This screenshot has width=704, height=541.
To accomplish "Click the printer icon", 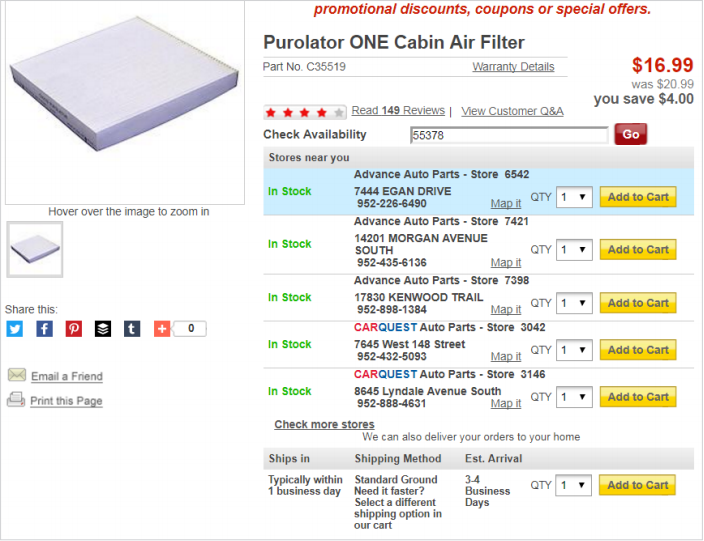I will pos(16,400).
